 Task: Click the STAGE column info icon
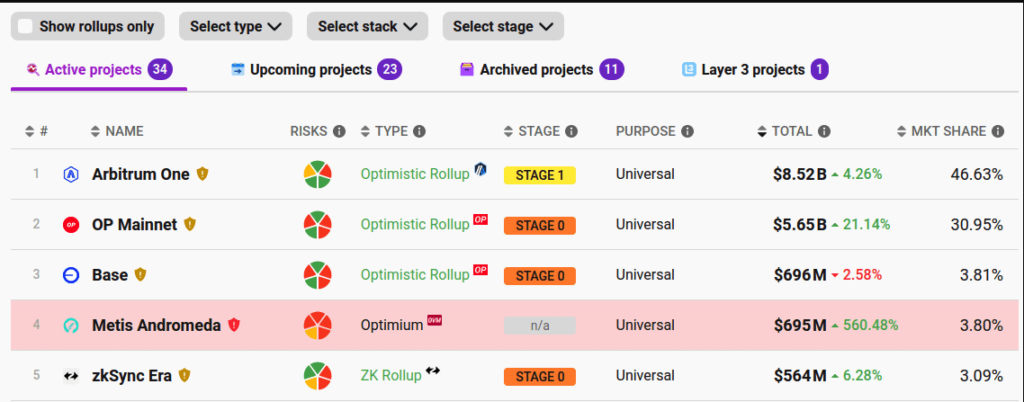pos(570,131)
